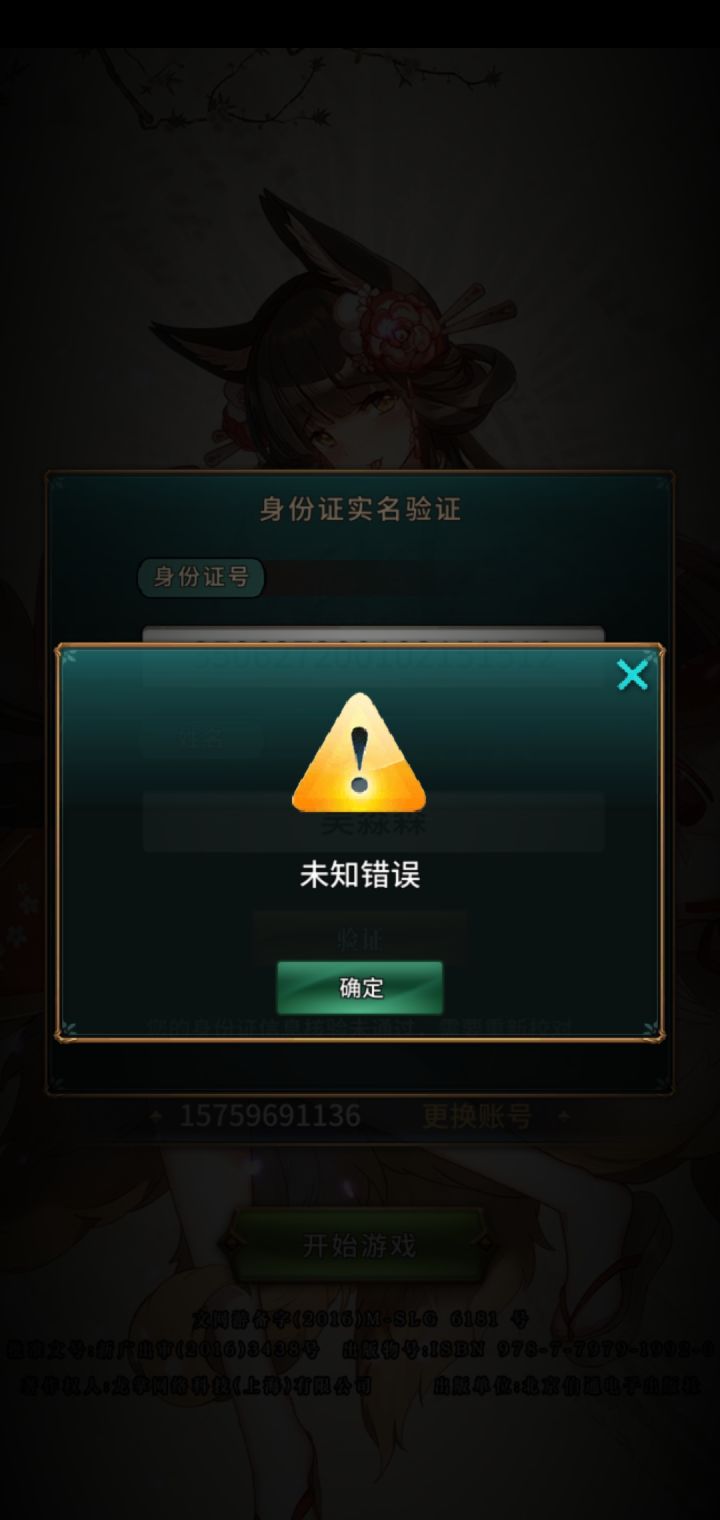Close the error dialog with the X
The width and height of the screenshot is (720, 1520).
coord(632,675)
